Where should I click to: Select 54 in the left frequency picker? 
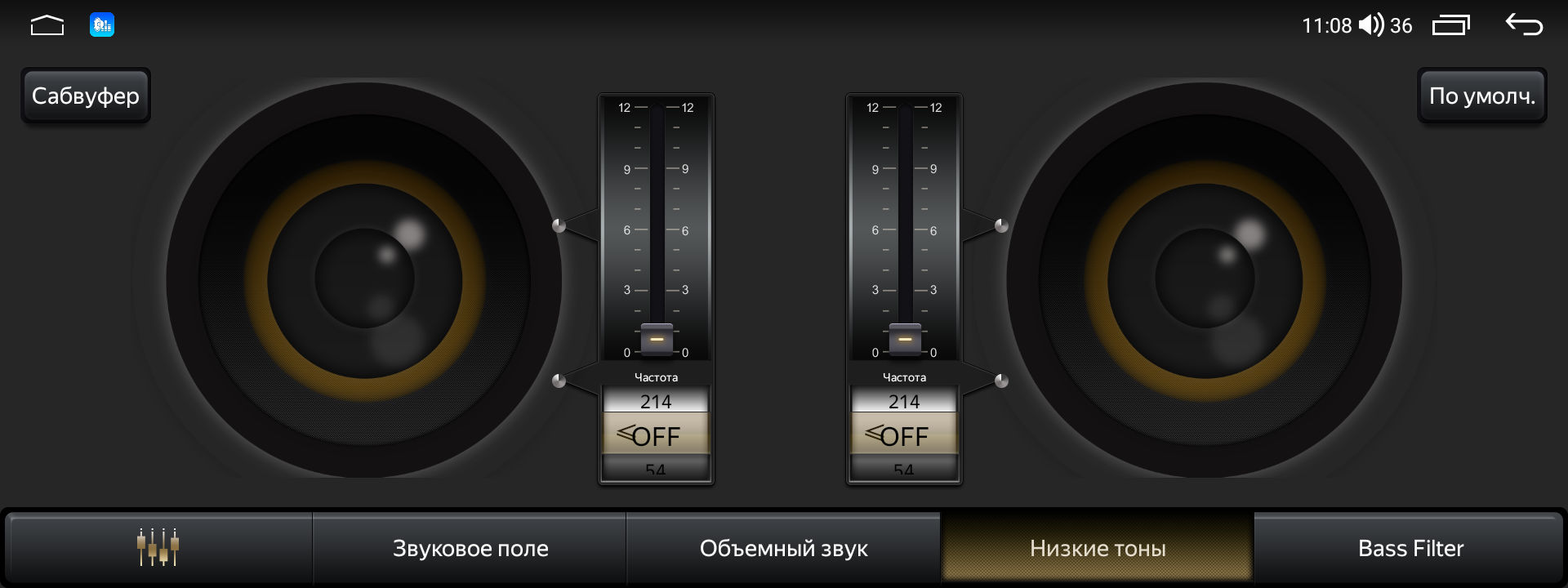(656, 469)
